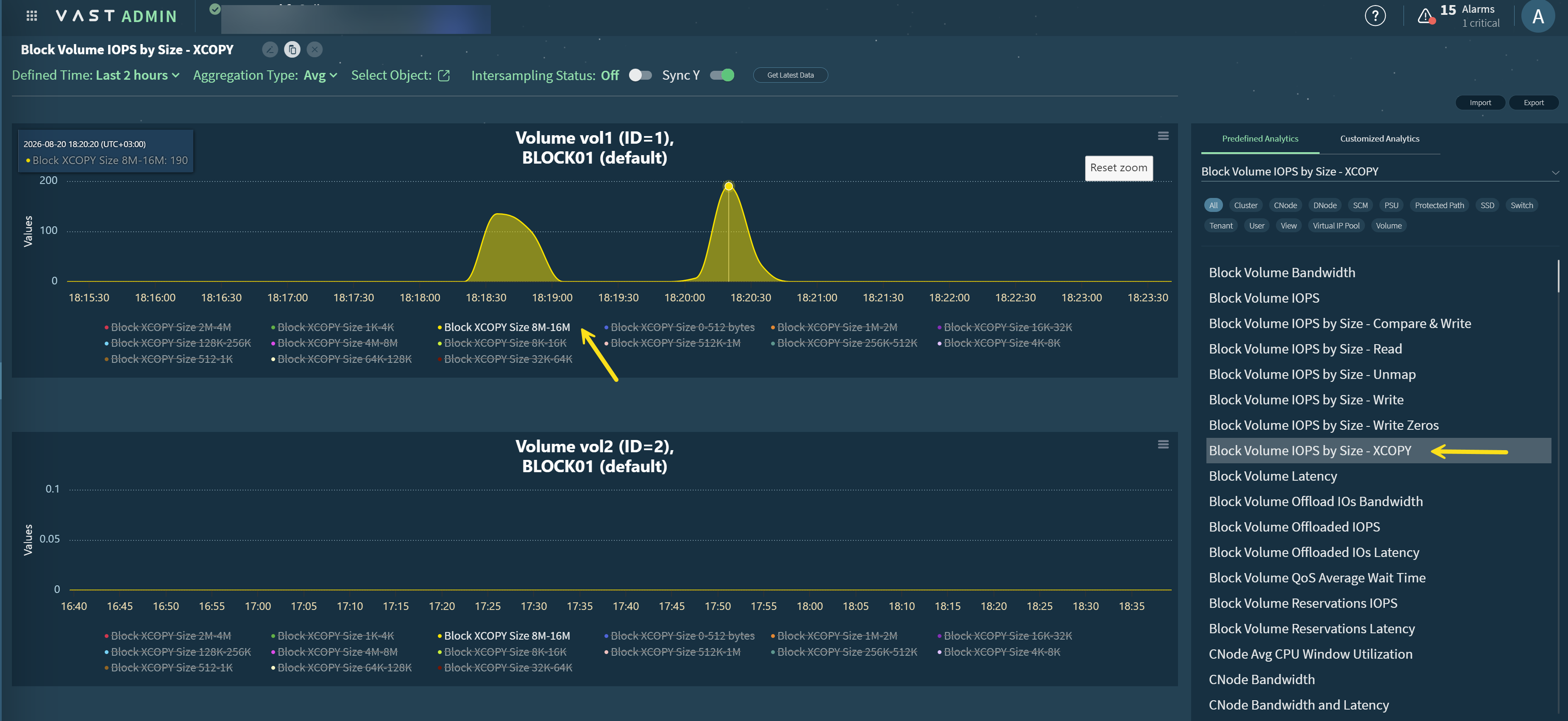The width and height of the screenshot is (1568, 721).
Task: Click the Import button
Action: (1480, 102)
